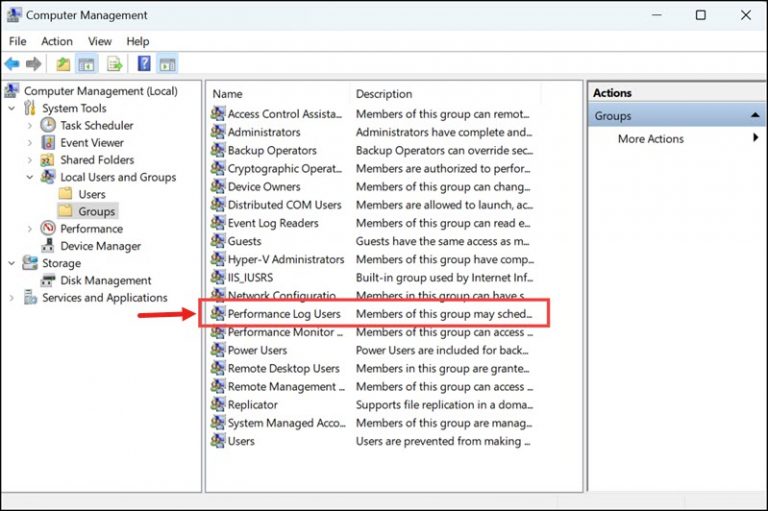Image resolution: width=768 pixels, height=511 pixels.
Task: Click the Forward arrow toolbar icon
Action: click(x=34, y=64)
